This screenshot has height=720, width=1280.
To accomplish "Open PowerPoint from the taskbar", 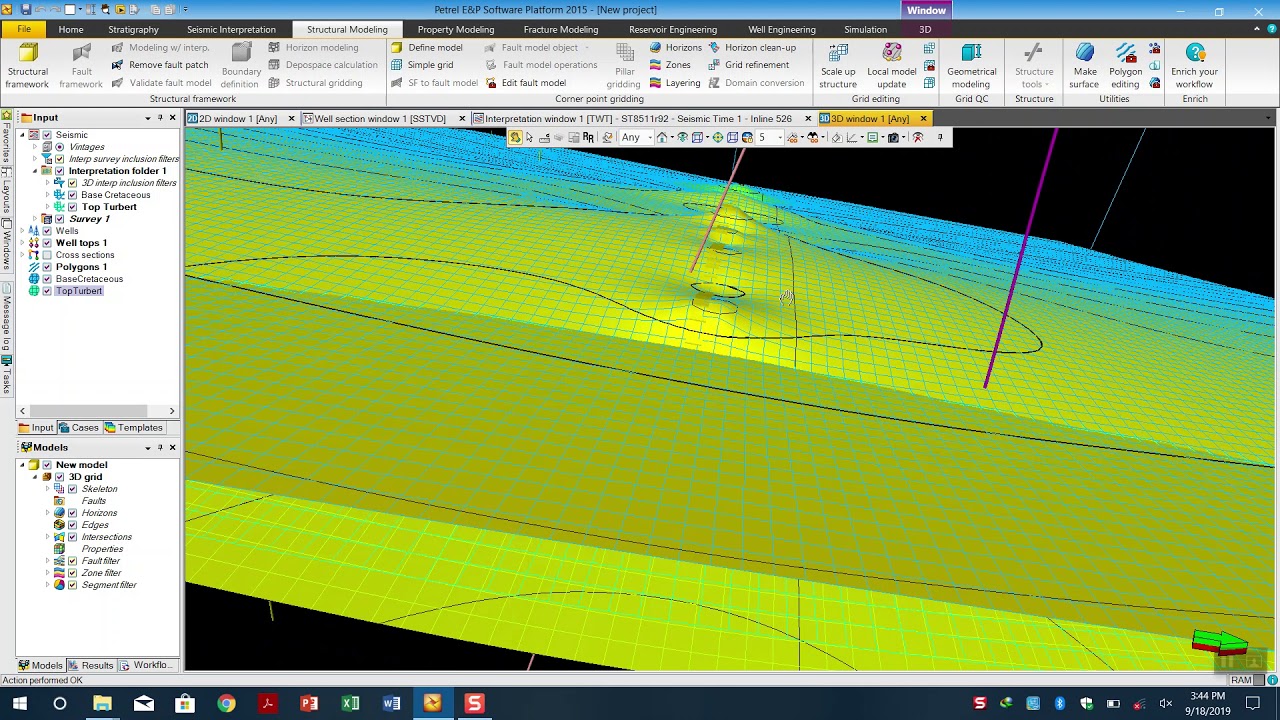I will click(309, 703).
